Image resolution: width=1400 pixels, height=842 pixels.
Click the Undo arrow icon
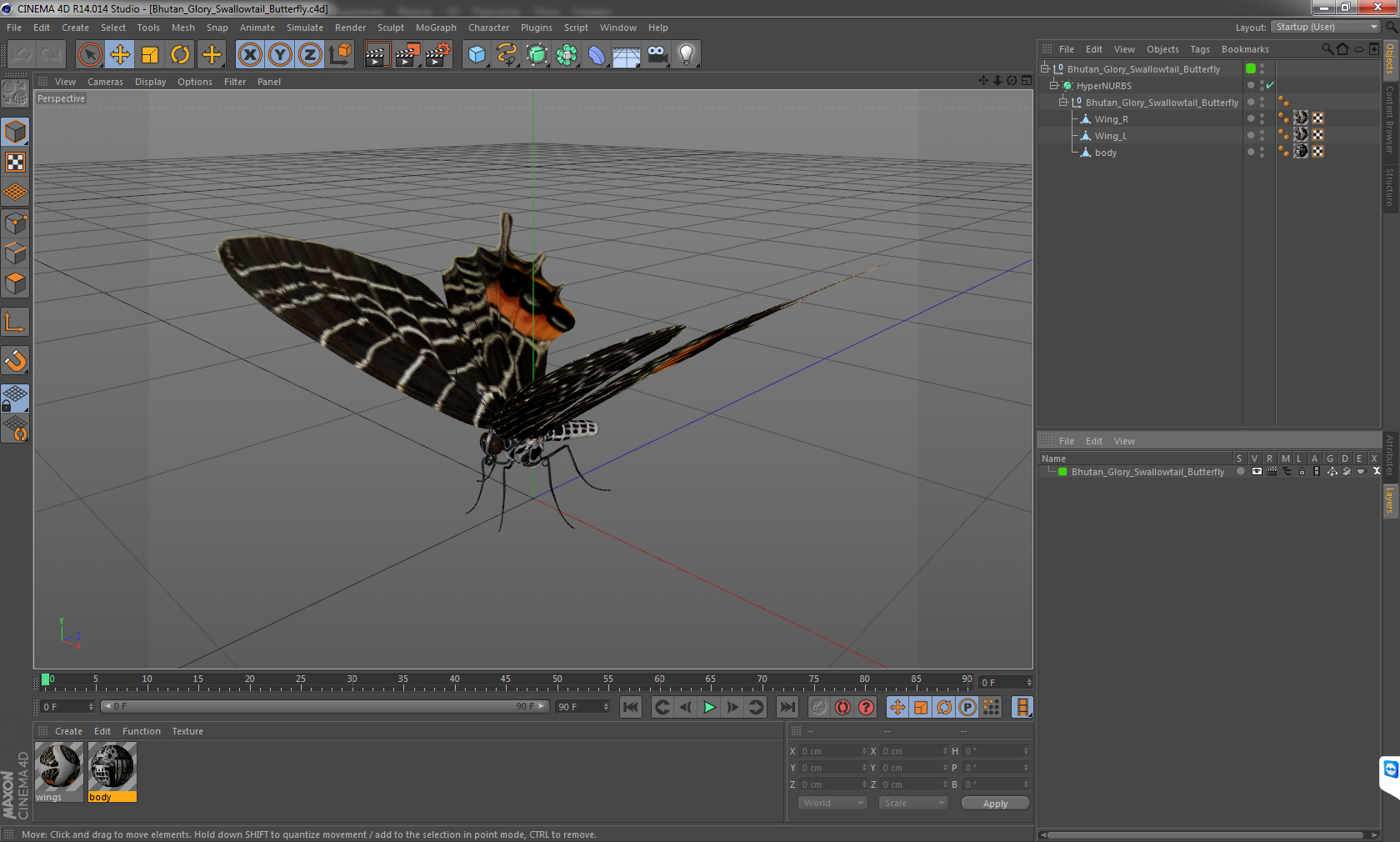[x=22, y=55]
